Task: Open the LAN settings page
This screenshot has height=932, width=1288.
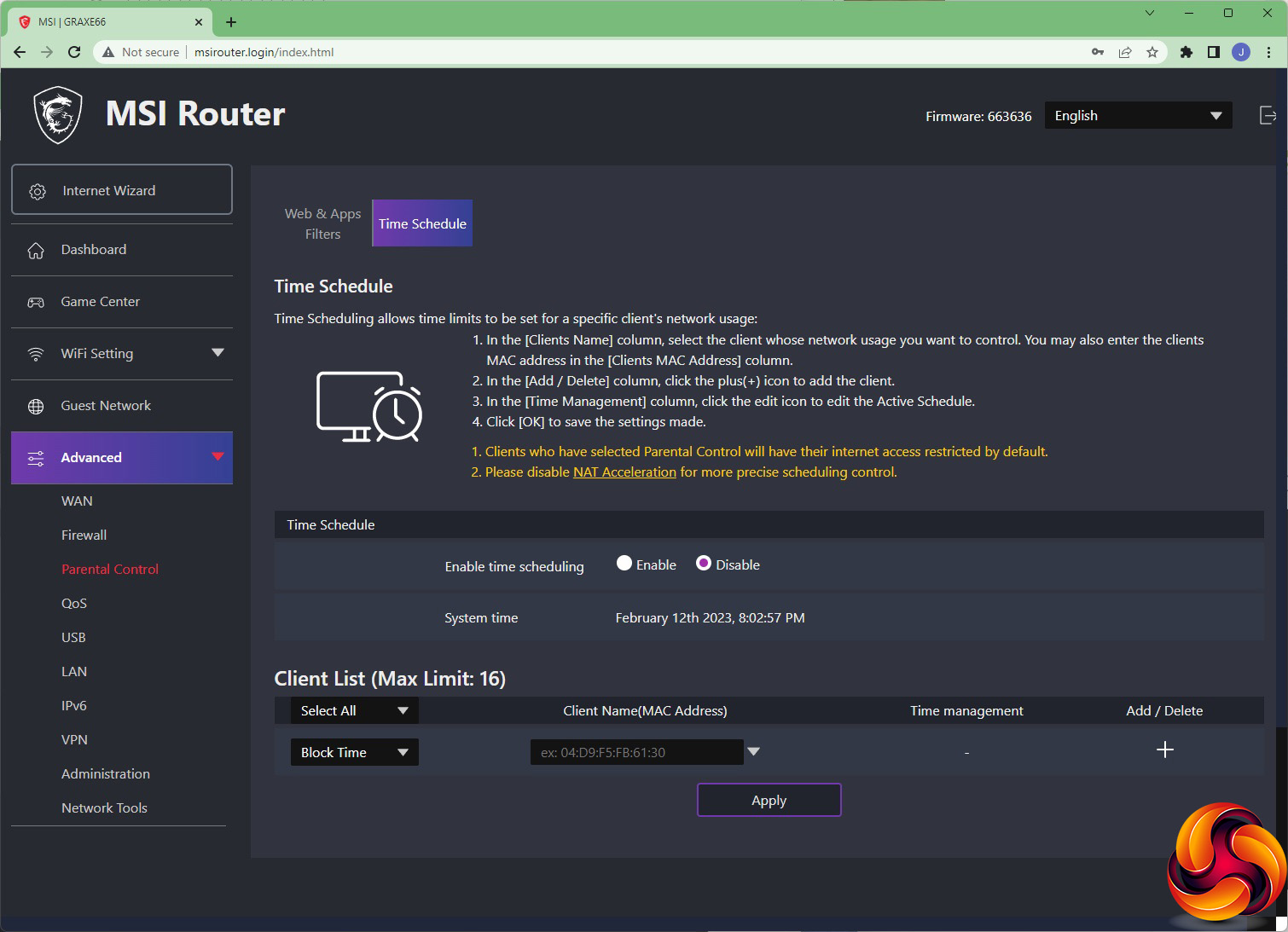Action: pyautogui.click(x=74, y=672)
